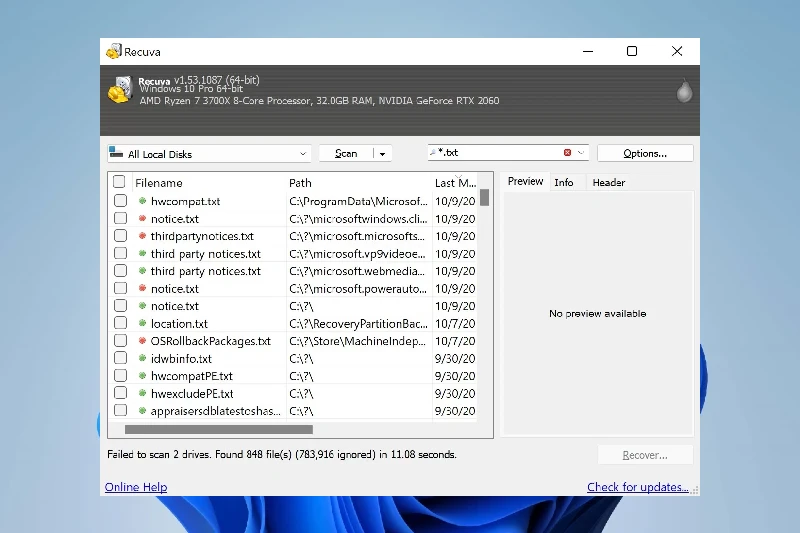Click green status dot for hwcompatPE.txt
The height and width of the screenshot is (533, 800).
tap(142, 376)
